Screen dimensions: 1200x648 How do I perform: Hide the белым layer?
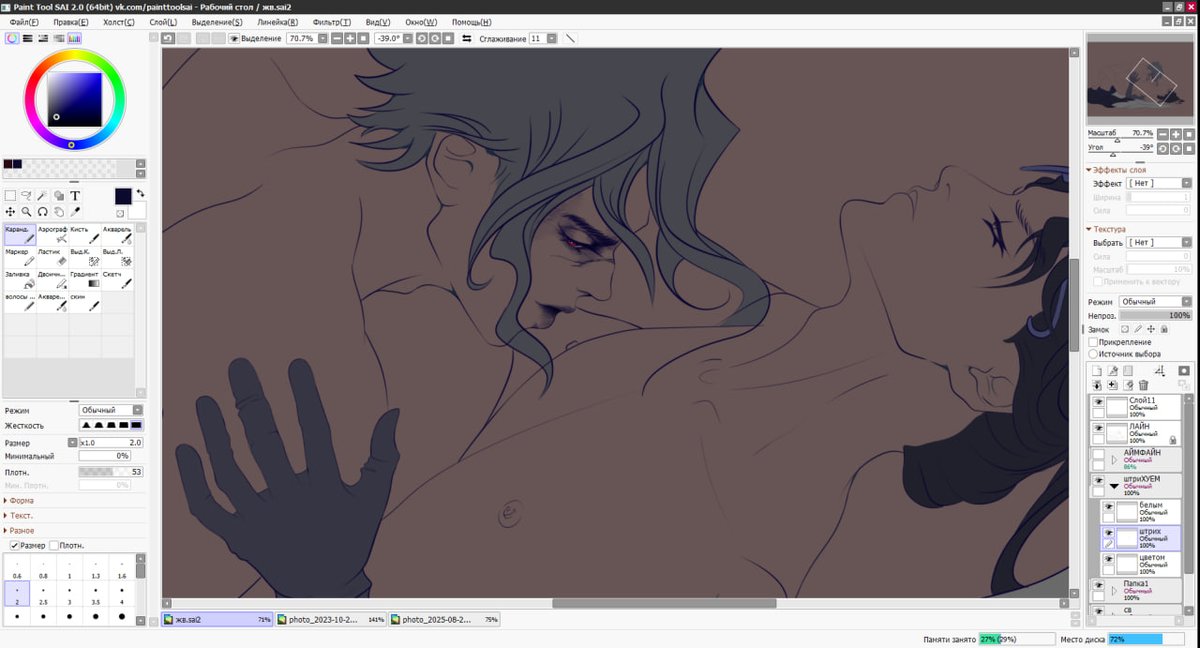point(1108,507)
